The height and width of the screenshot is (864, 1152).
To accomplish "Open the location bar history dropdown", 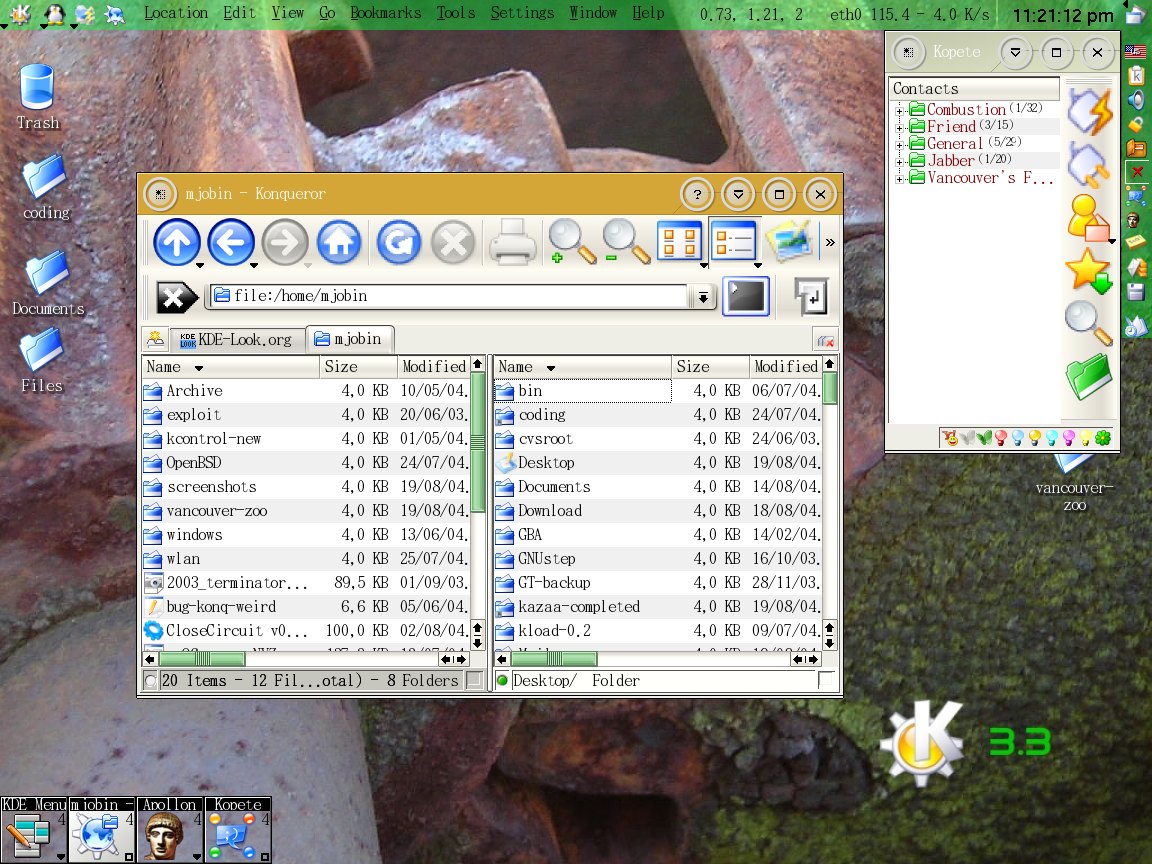I will [703, 297].
